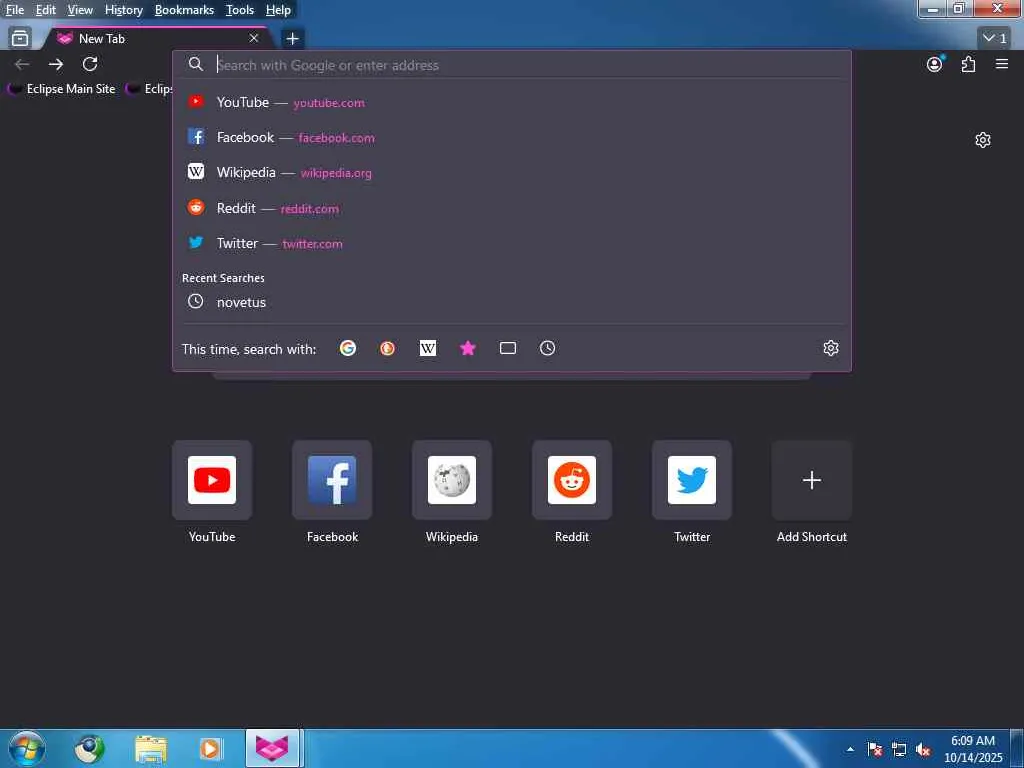Open the Edit menu
Screen dimensions: 1024x768
click(45, 10)
